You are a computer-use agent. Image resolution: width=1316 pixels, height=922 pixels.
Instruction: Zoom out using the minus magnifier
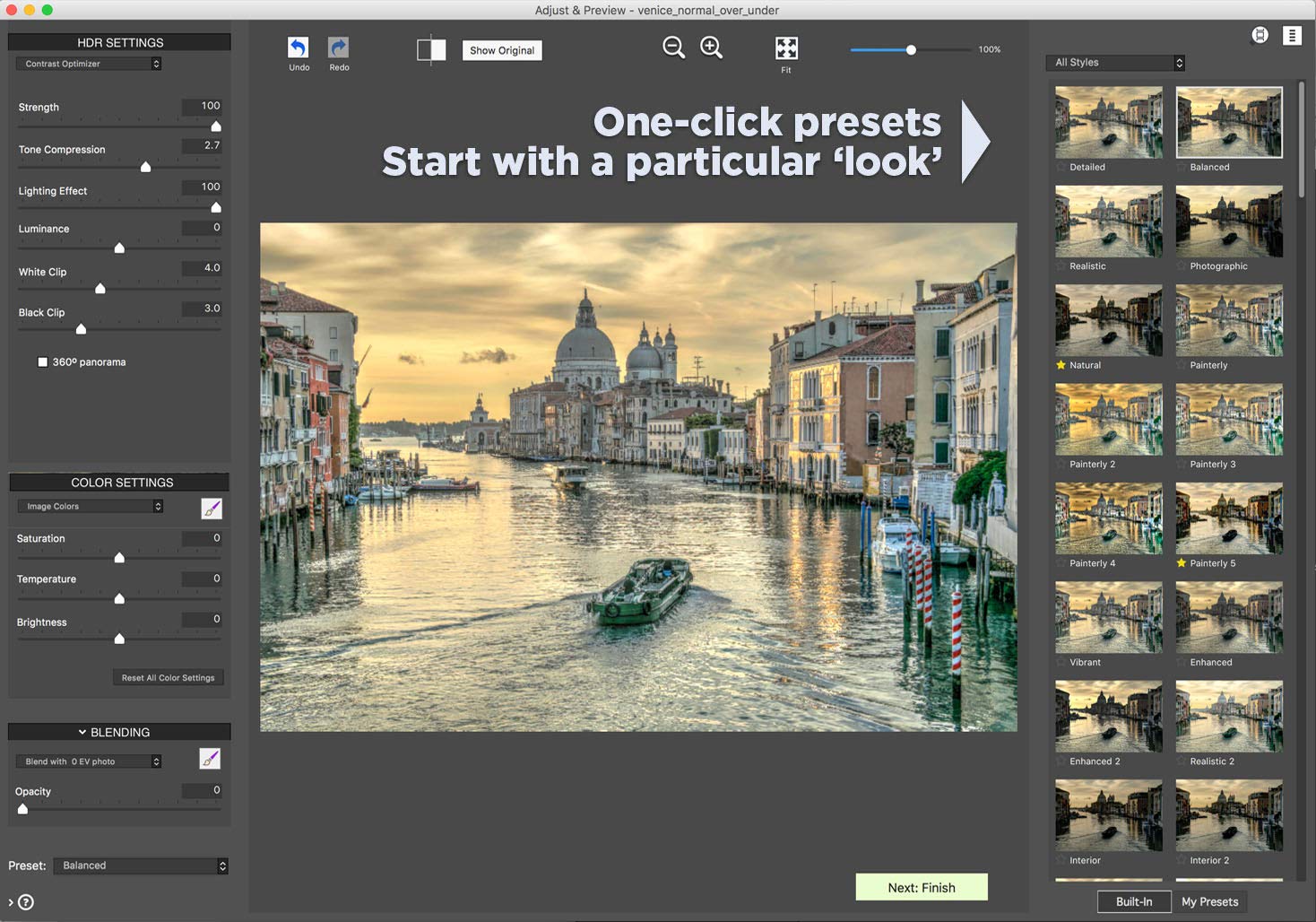point(673,48)
